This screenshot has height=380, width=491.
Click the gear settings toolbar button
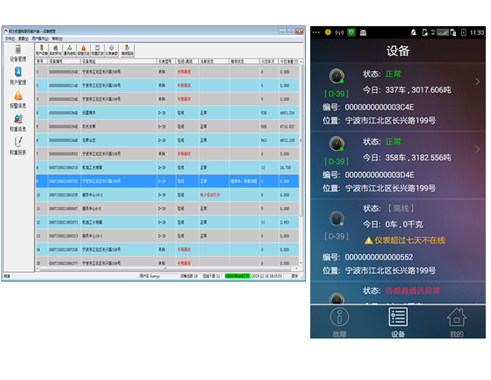[x=112, y=50]
